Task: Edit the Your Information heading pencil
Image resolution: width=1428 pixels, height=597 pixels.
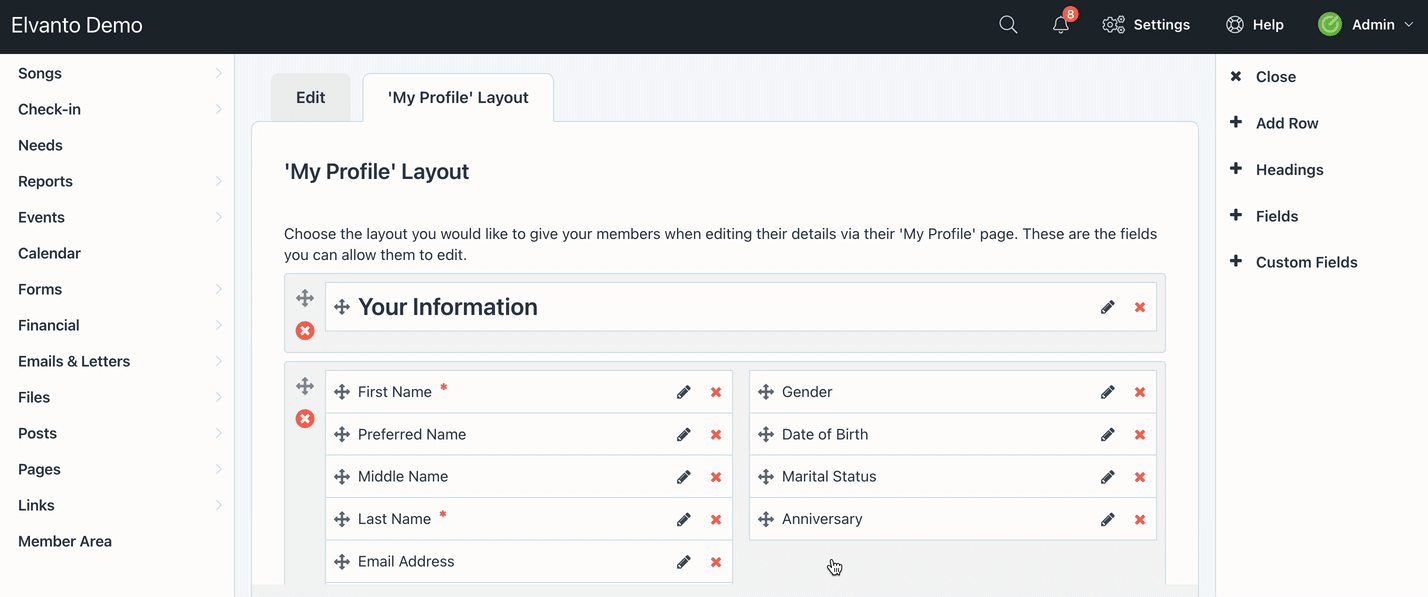Action: (x=1108, y=307)
